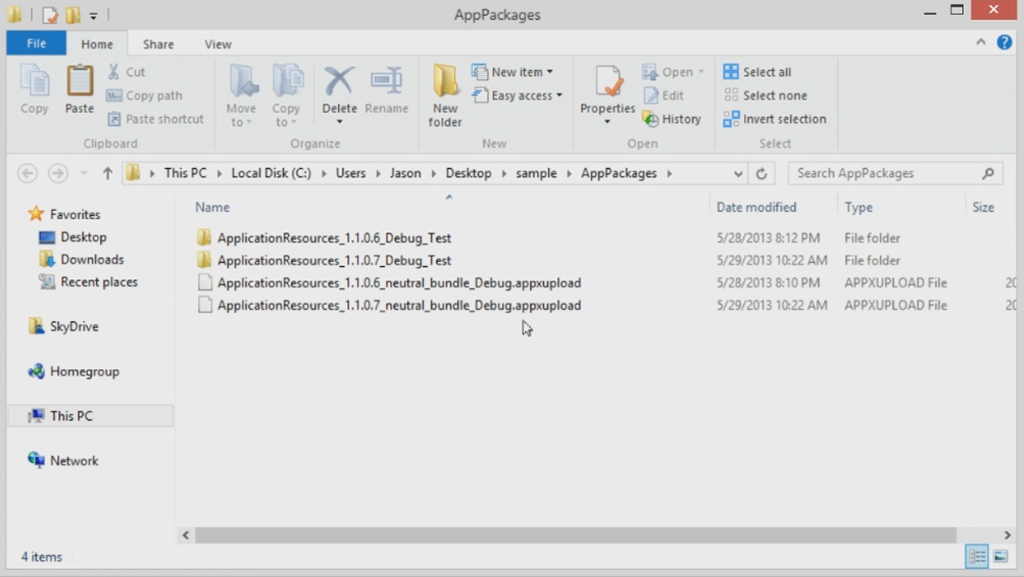Open Desktop under Favorites

pos(72,237)
